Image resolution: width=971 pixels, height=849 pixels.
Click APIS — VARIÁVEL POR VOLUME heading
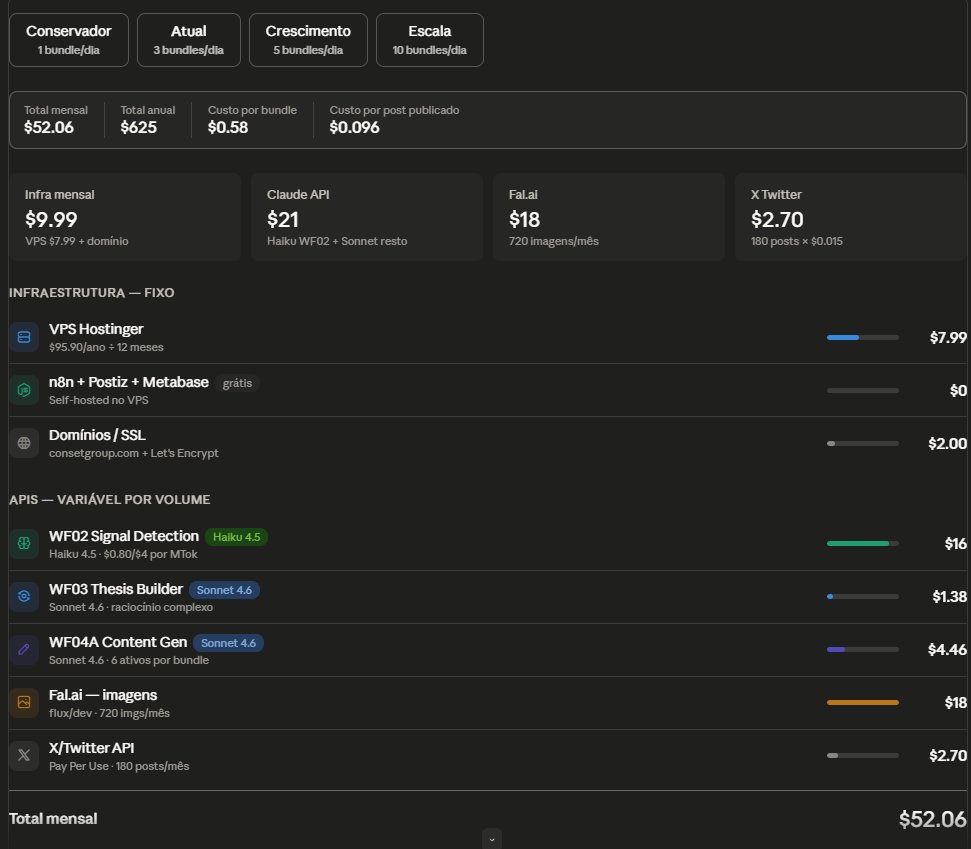(x=110, y=500)
